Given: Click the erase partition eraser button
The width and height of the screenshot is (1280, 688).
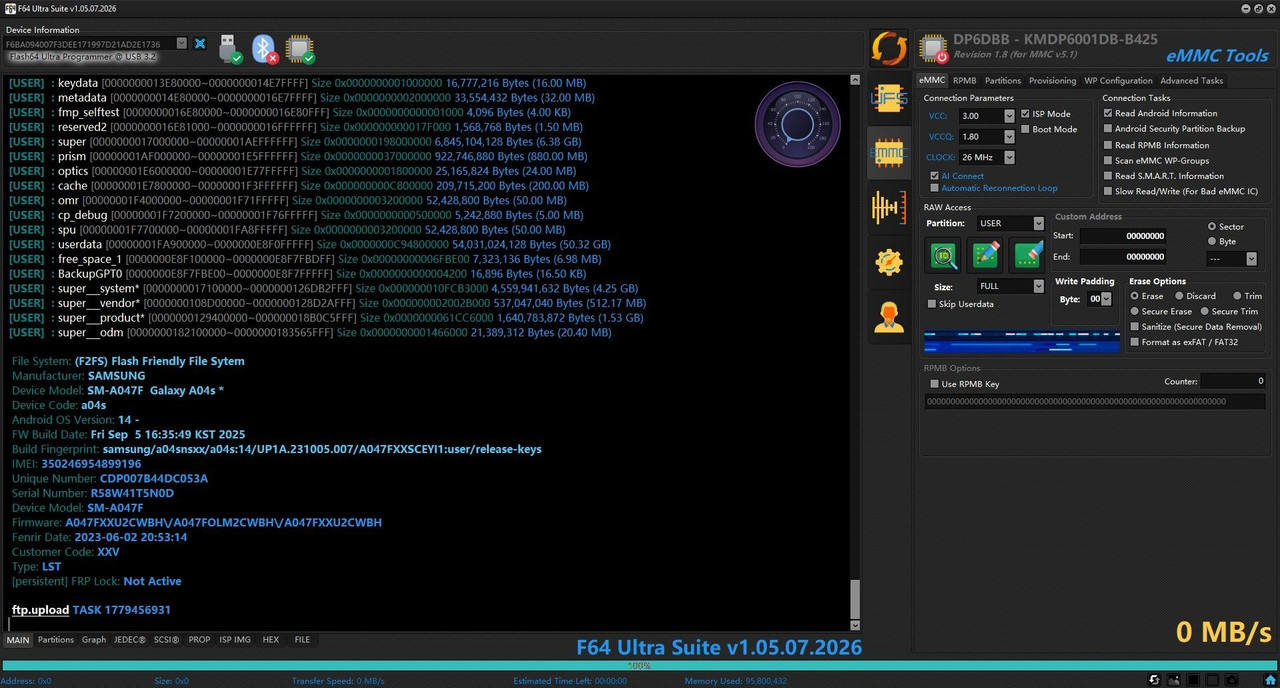Looking at the screenshot, I should [x=1027, y=255].
